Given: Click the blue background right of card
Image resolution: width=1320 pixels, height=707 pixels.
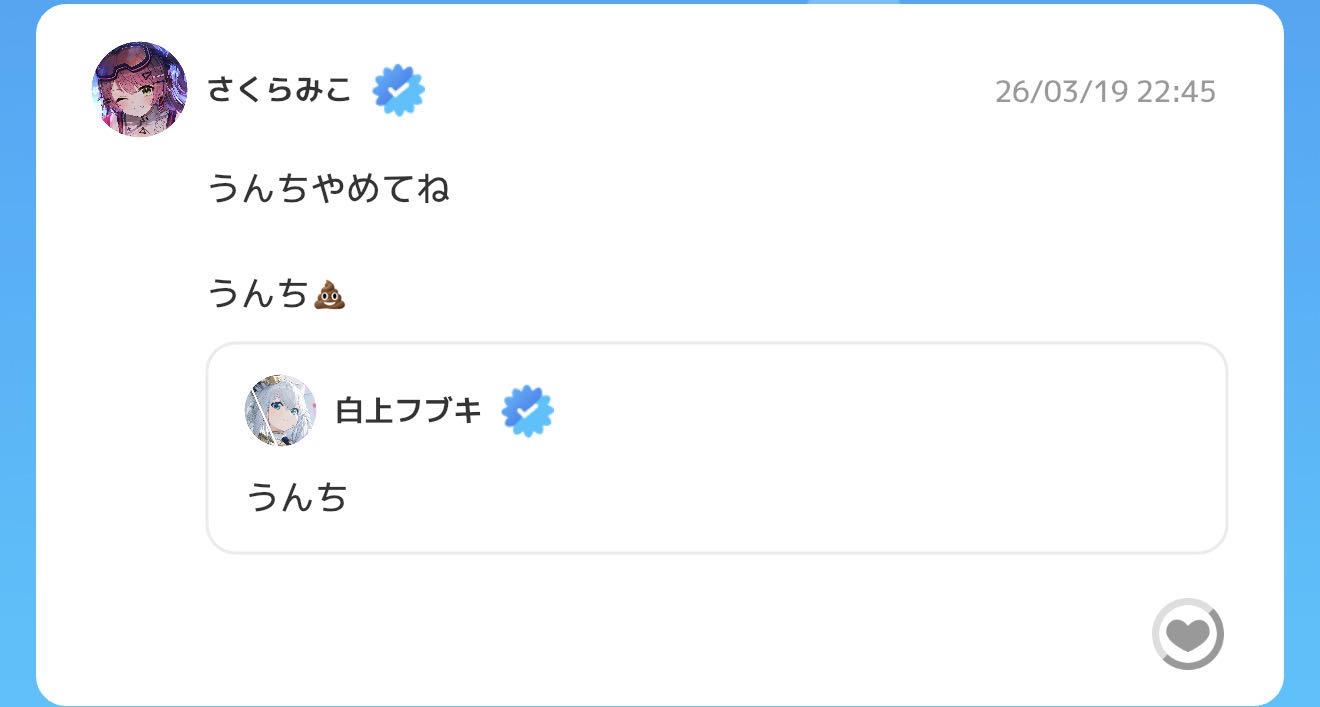Looking at the screenshot, I should click(1302, 350).
